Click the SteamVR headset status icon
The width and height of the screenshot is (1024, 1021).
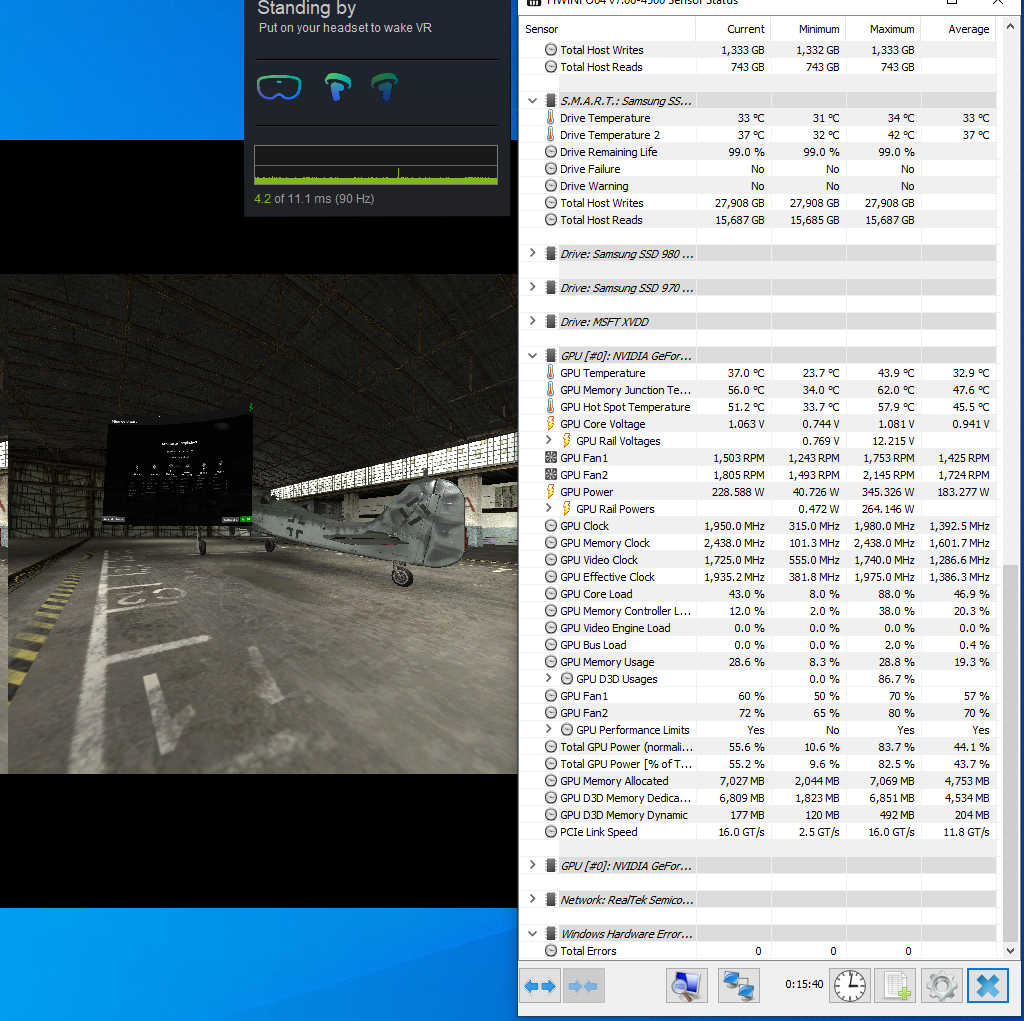(x=279, y=87)
